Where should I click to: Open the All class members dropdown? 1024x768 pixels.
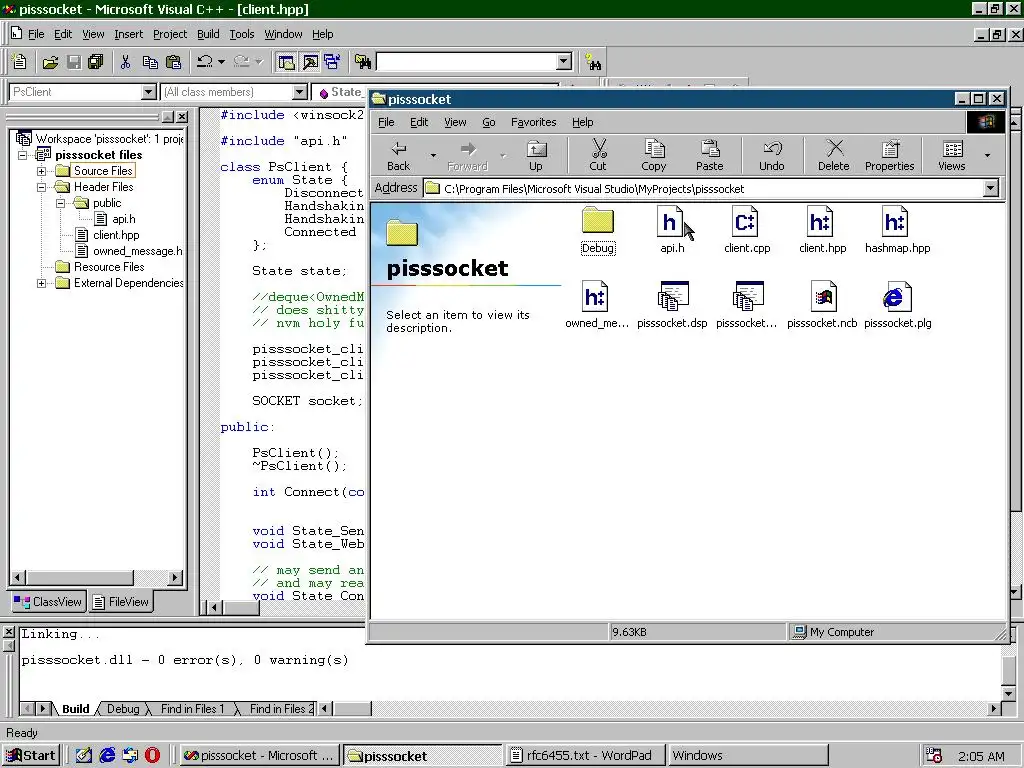click(x=299, y=92)
